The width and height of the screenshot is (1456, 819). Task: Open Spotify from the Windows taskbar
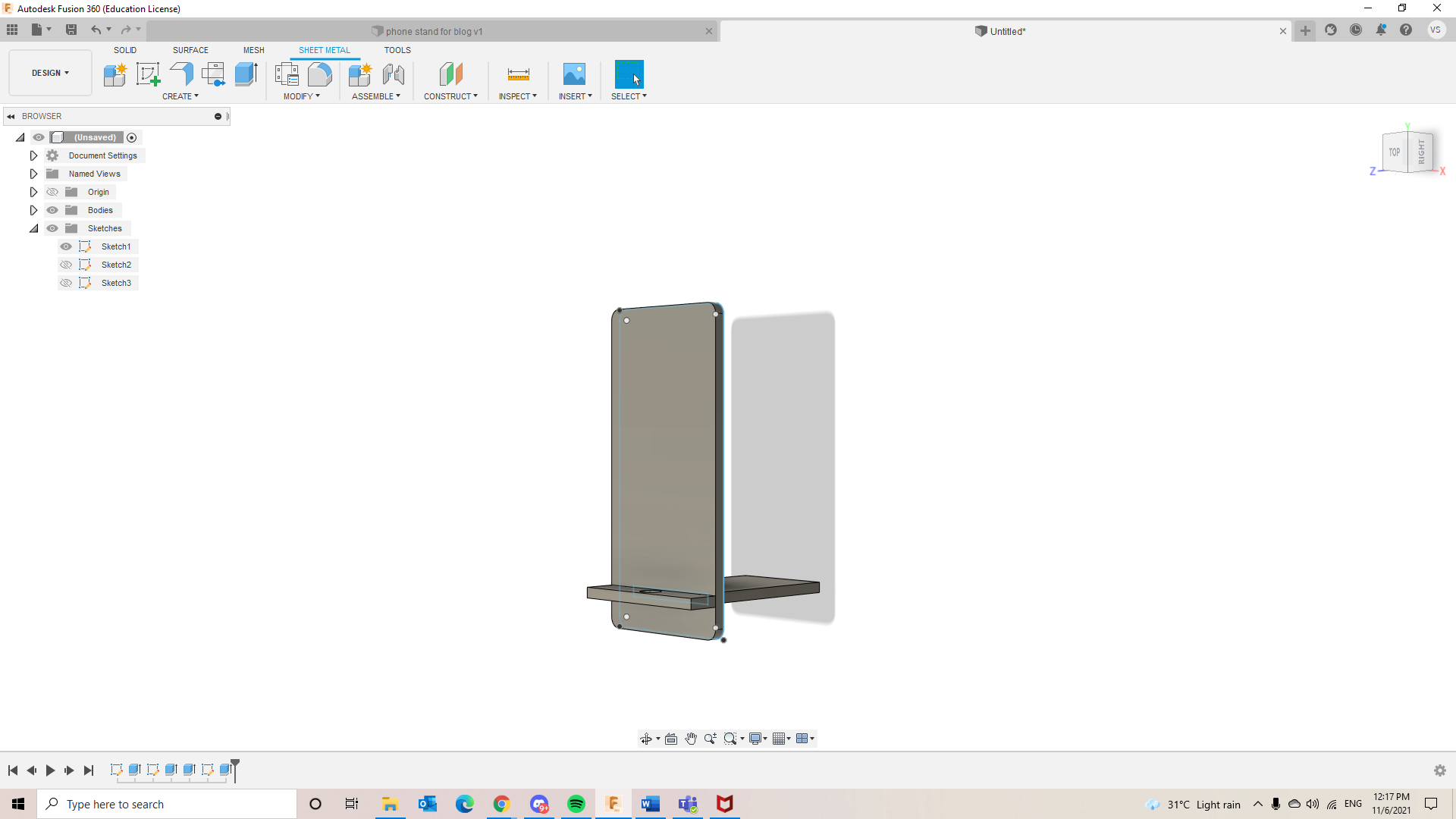click(x=576, y=804)
